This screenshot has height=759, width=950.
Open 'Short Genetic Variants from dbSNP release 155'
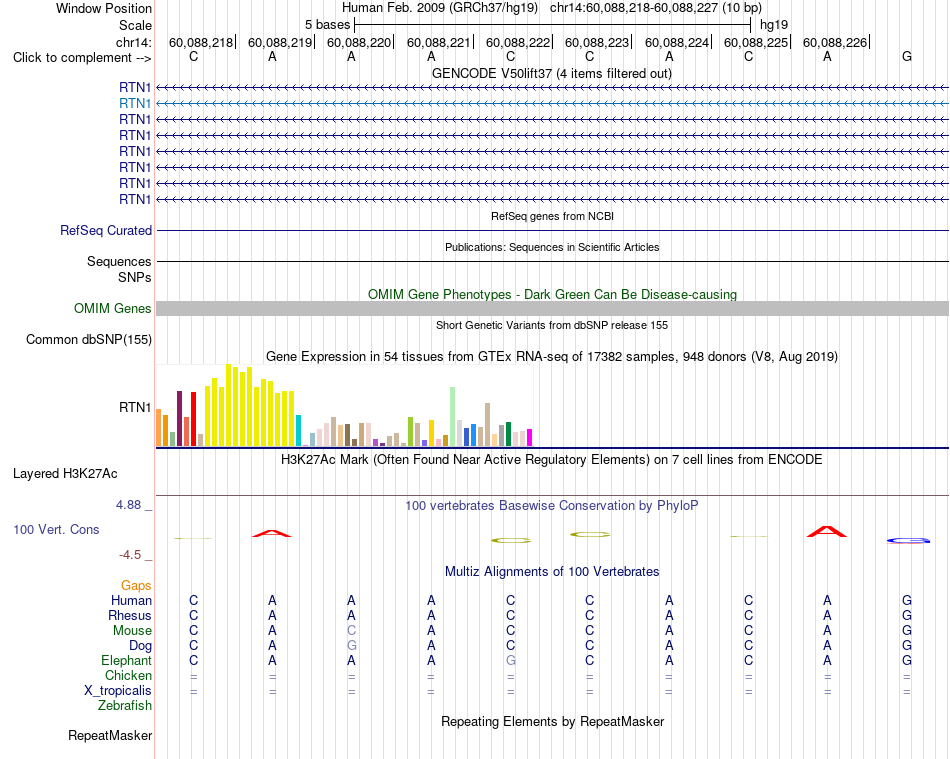[552, 325]
